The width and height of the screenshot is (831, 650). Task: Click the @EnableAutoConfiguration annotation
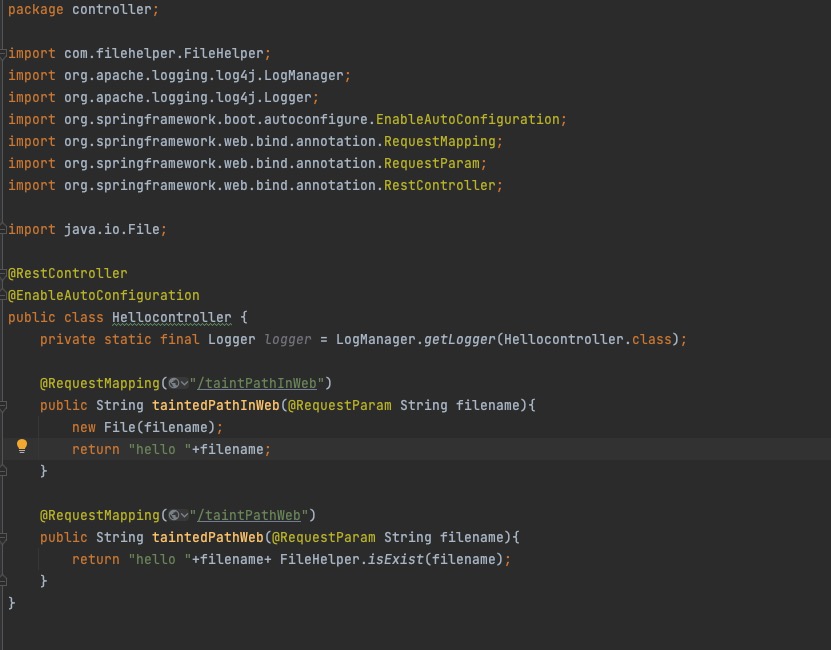tap(100, 295)
